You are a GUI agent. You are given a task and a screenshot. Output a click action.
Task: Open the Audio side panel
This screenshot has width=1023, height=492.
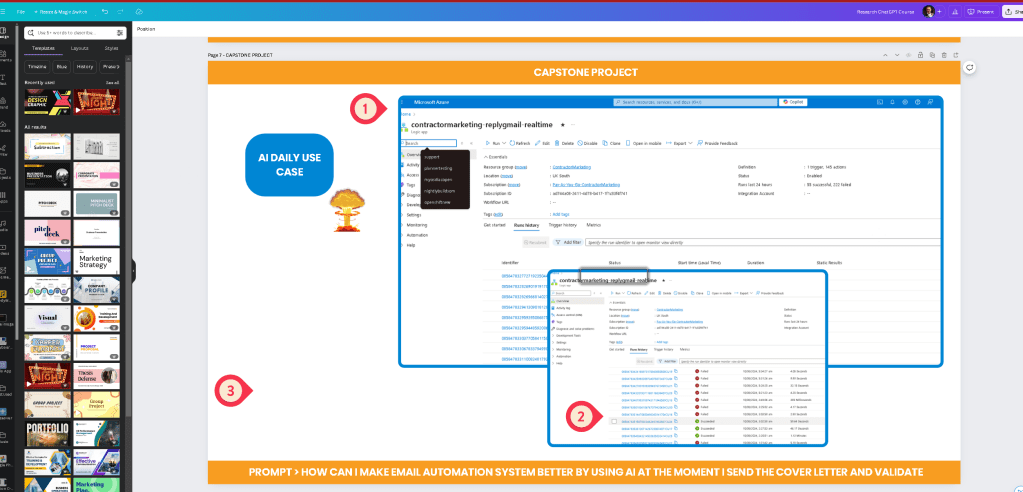(5, 225)
